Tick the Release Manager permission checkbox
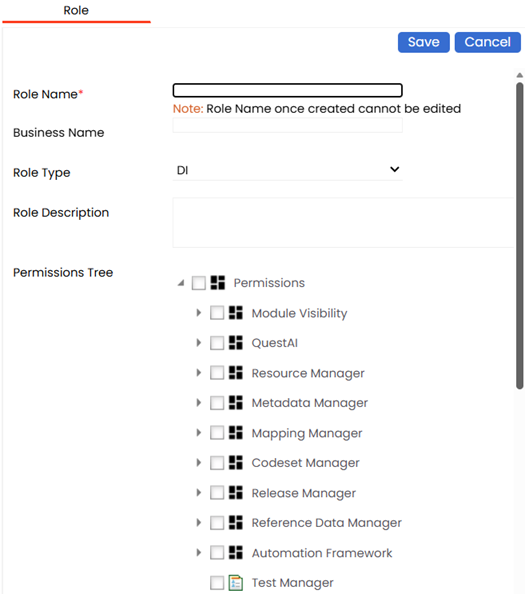Screen dimensions: 525x594 click(x=217, y=492)
